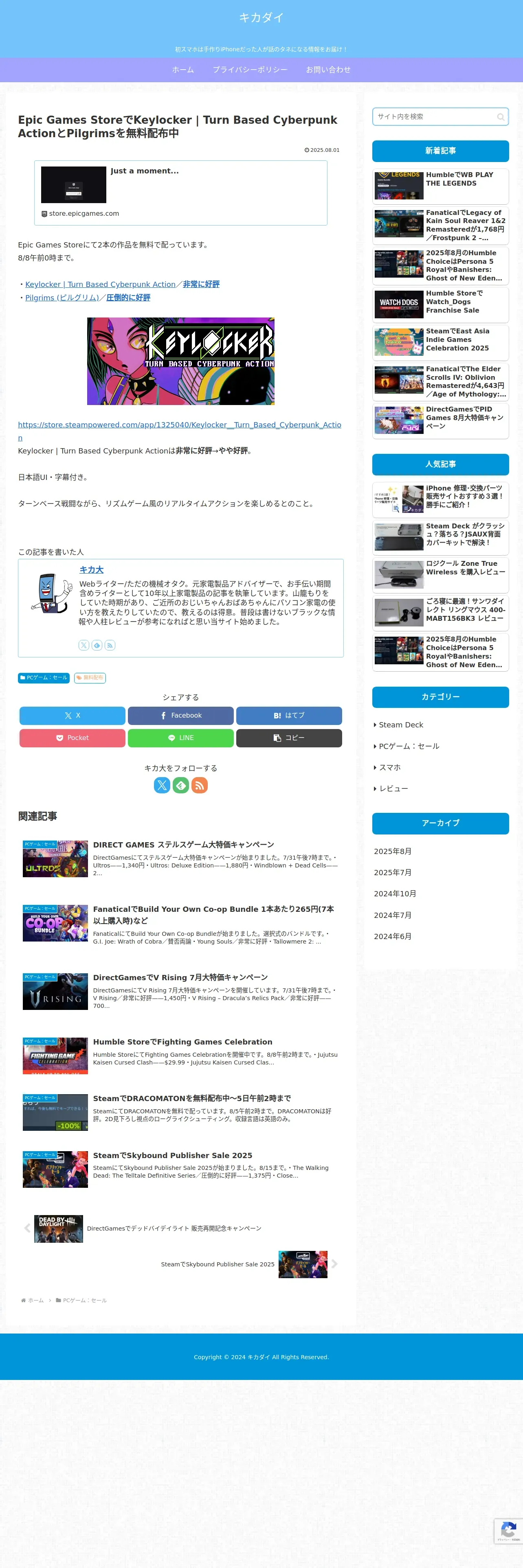Open the 2024年7月 archive
This screenshot has width=523, height=1568.
(393, 915)
